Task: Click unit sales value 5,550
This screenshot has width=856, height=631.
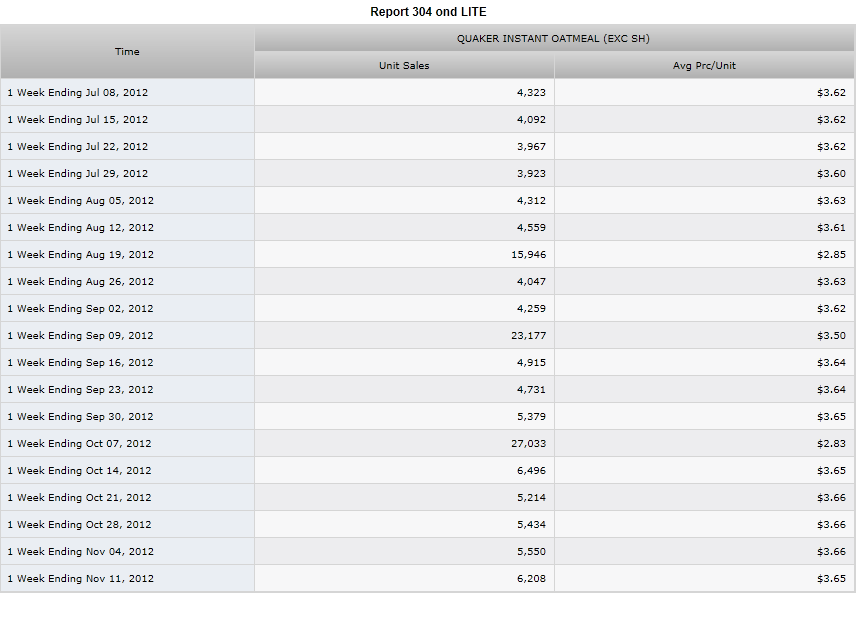Action: tap(531, 552)
